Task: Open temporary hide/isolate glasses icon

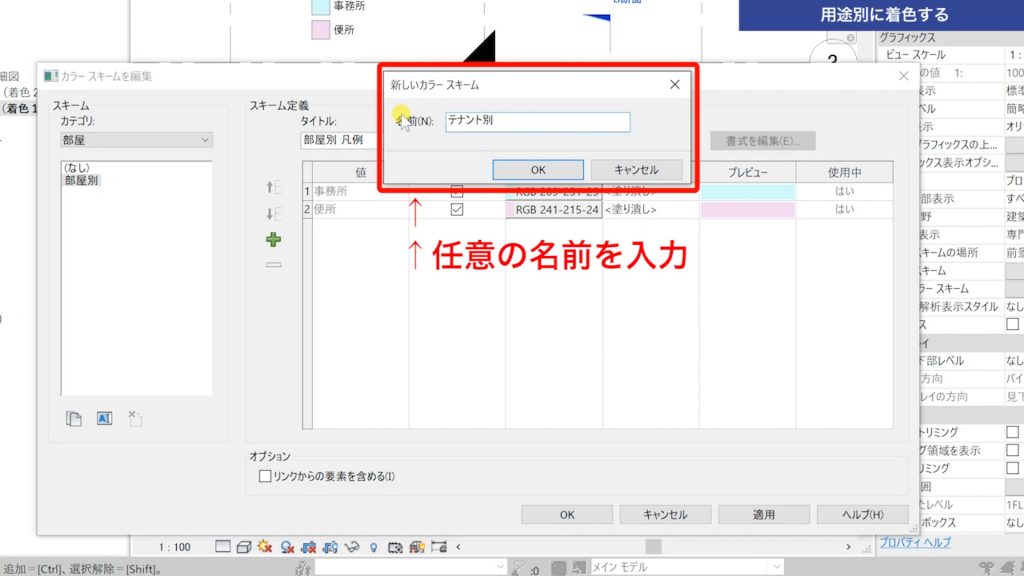Action: 352,547
